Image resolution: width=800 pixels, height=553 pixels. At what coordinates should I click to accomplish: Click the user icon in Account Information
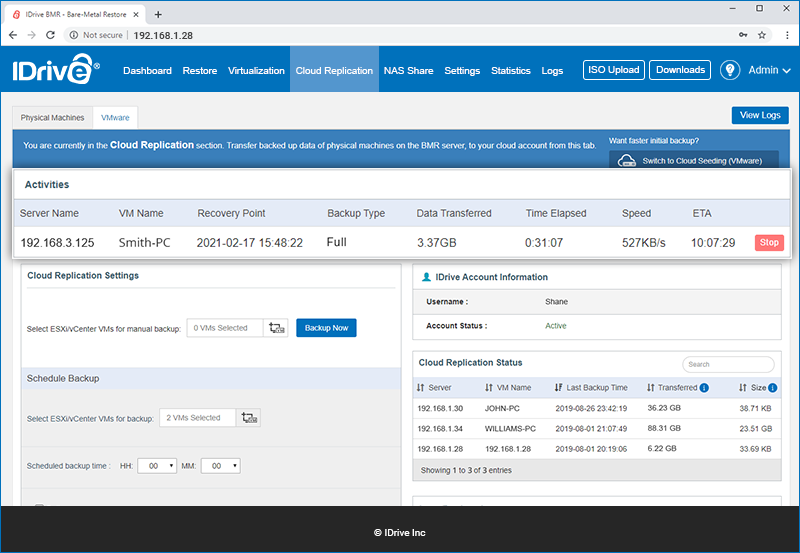click(427, 277)
